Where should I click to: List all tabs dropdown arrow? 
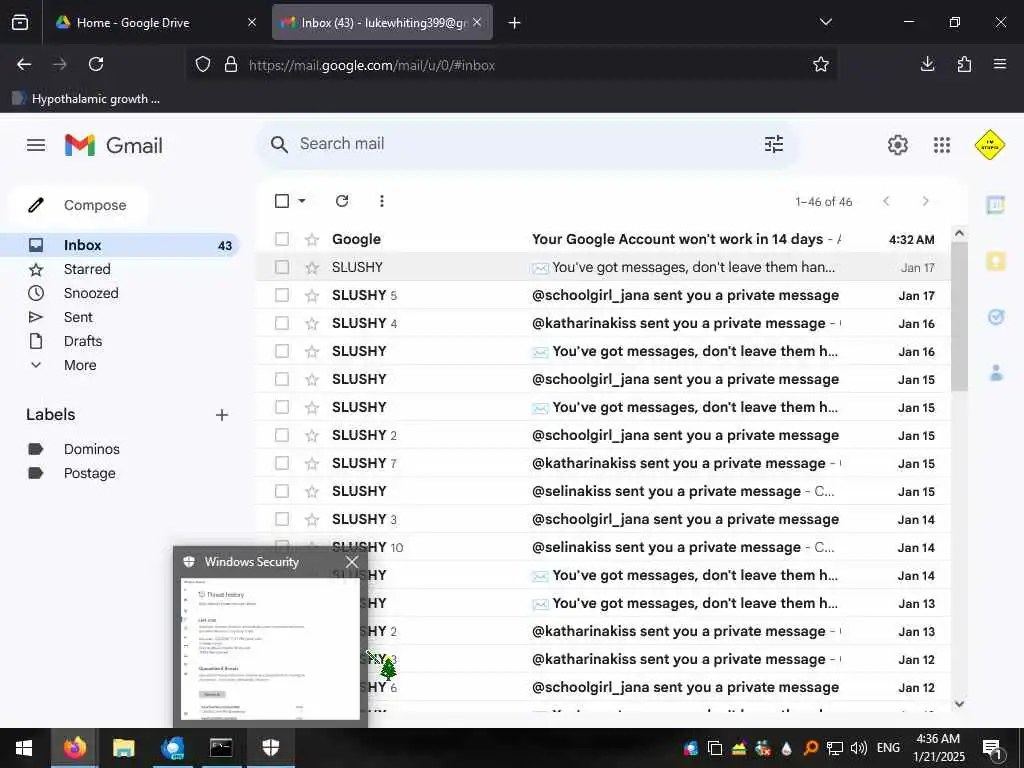coord(825,22)
